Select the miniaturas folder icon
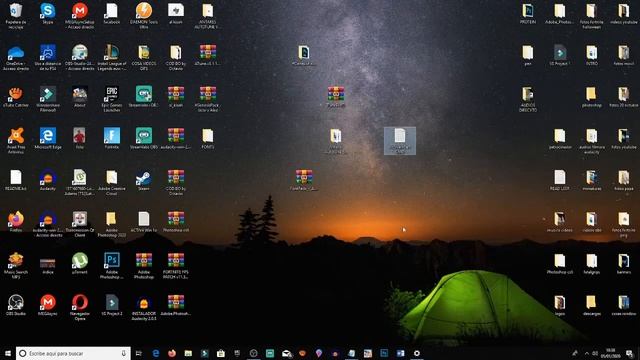 click(592, 180)
